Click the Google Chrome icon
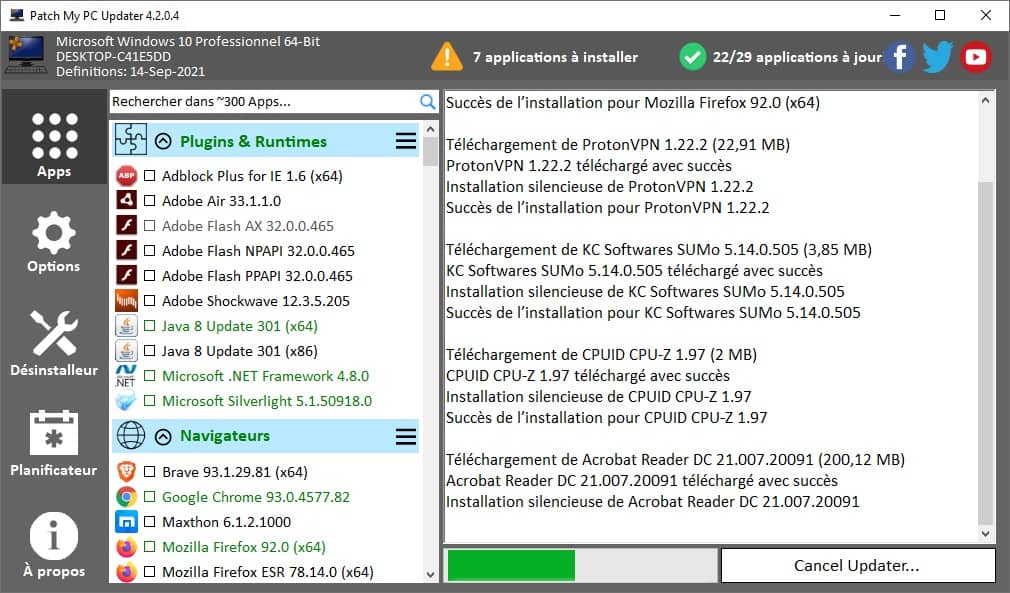 coord(126,497)
